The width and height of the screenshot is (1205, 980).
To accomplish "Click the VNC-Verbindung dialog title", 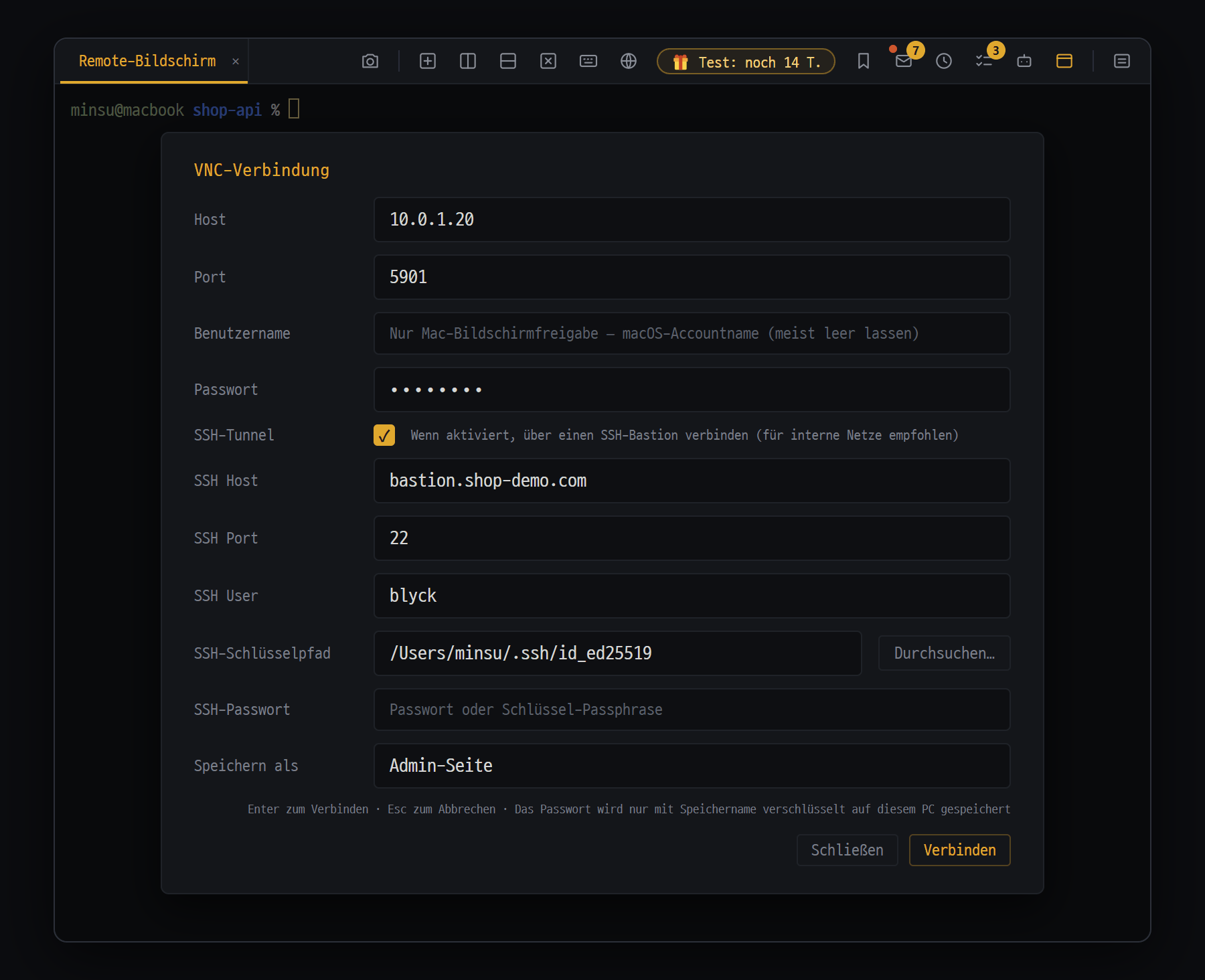I will [x=262, y=170].
